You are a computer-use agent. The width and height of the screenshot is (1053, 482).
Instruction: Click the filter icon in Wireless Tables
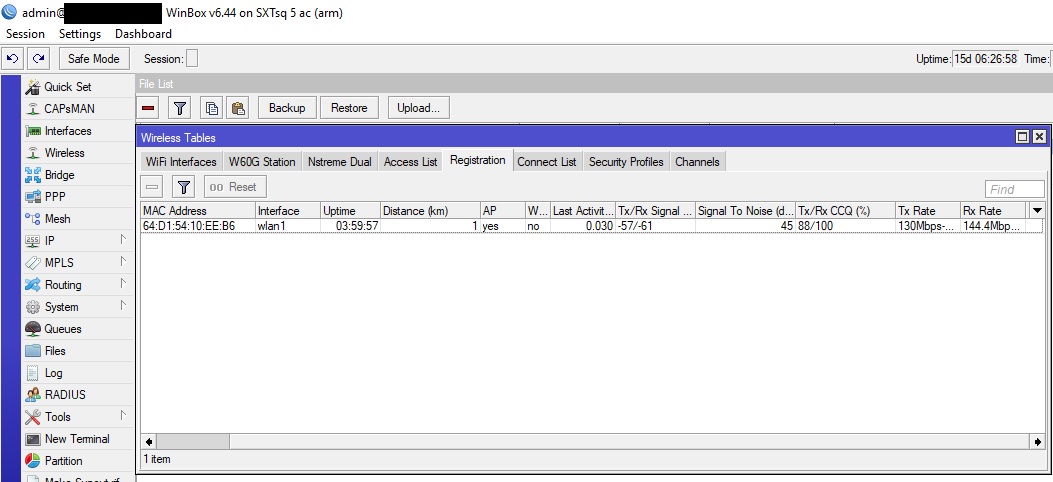183,187
